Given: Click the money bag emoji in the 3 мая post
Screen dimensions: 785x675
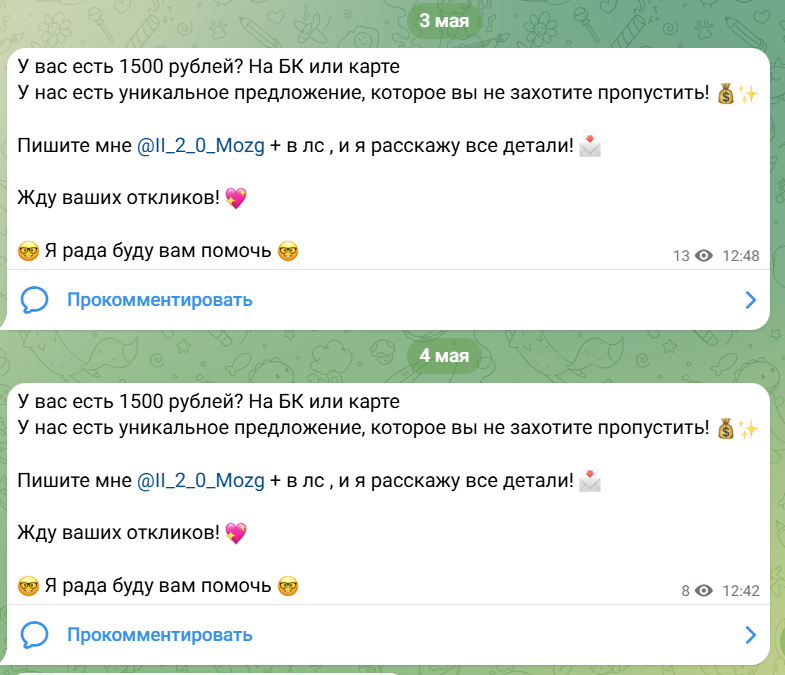Looking at the screenshot, I should (x=727, y=94).
